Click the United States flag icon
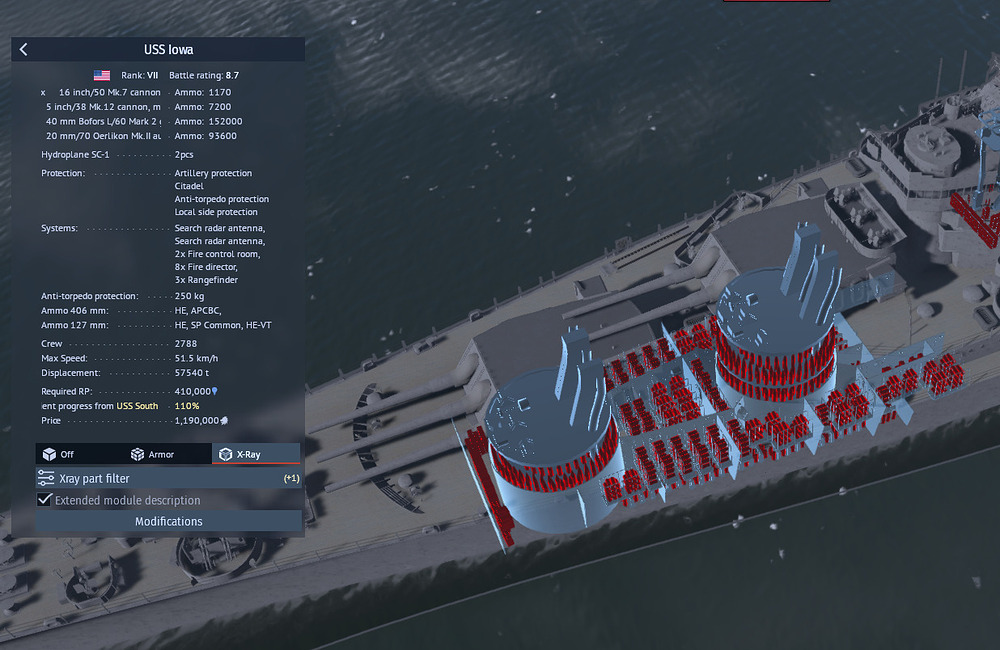Screen dimensions: 1000x650 102,75
